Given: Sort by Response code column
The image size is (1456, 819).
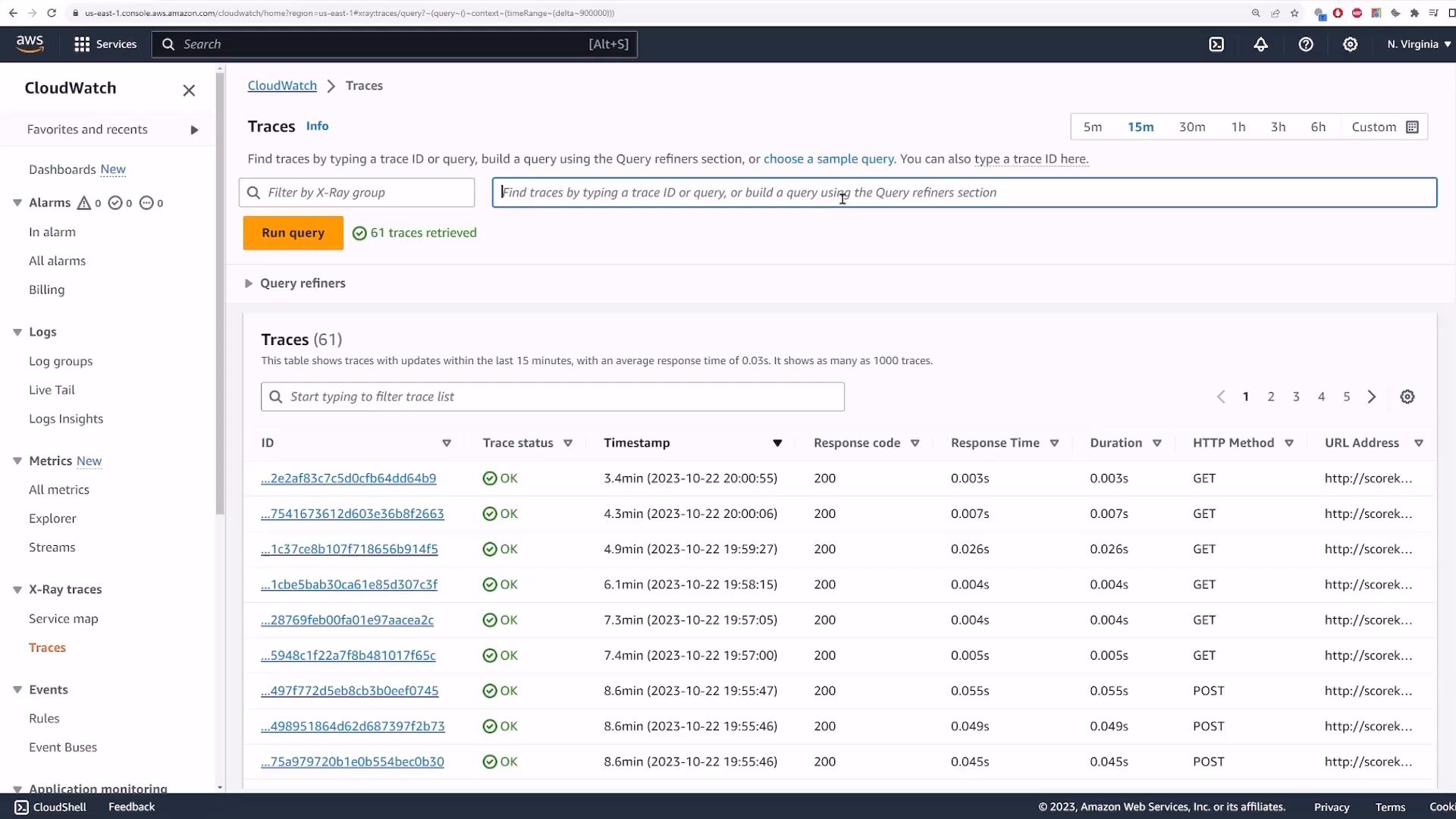Looking at the screenshot, I should 915,443.
